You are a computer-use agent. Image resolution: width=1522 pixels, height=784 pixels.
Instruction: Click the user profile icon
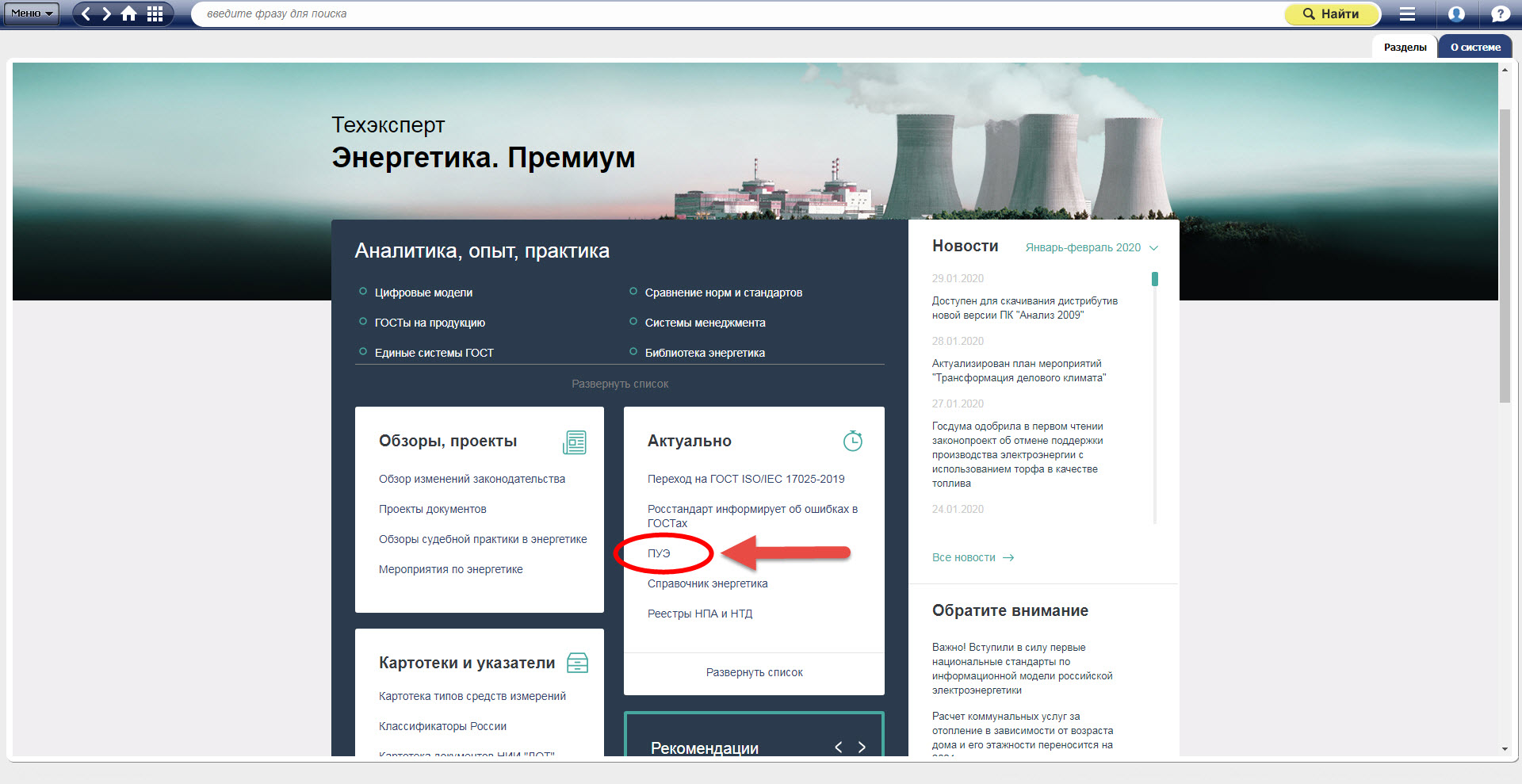(1456, 13)
